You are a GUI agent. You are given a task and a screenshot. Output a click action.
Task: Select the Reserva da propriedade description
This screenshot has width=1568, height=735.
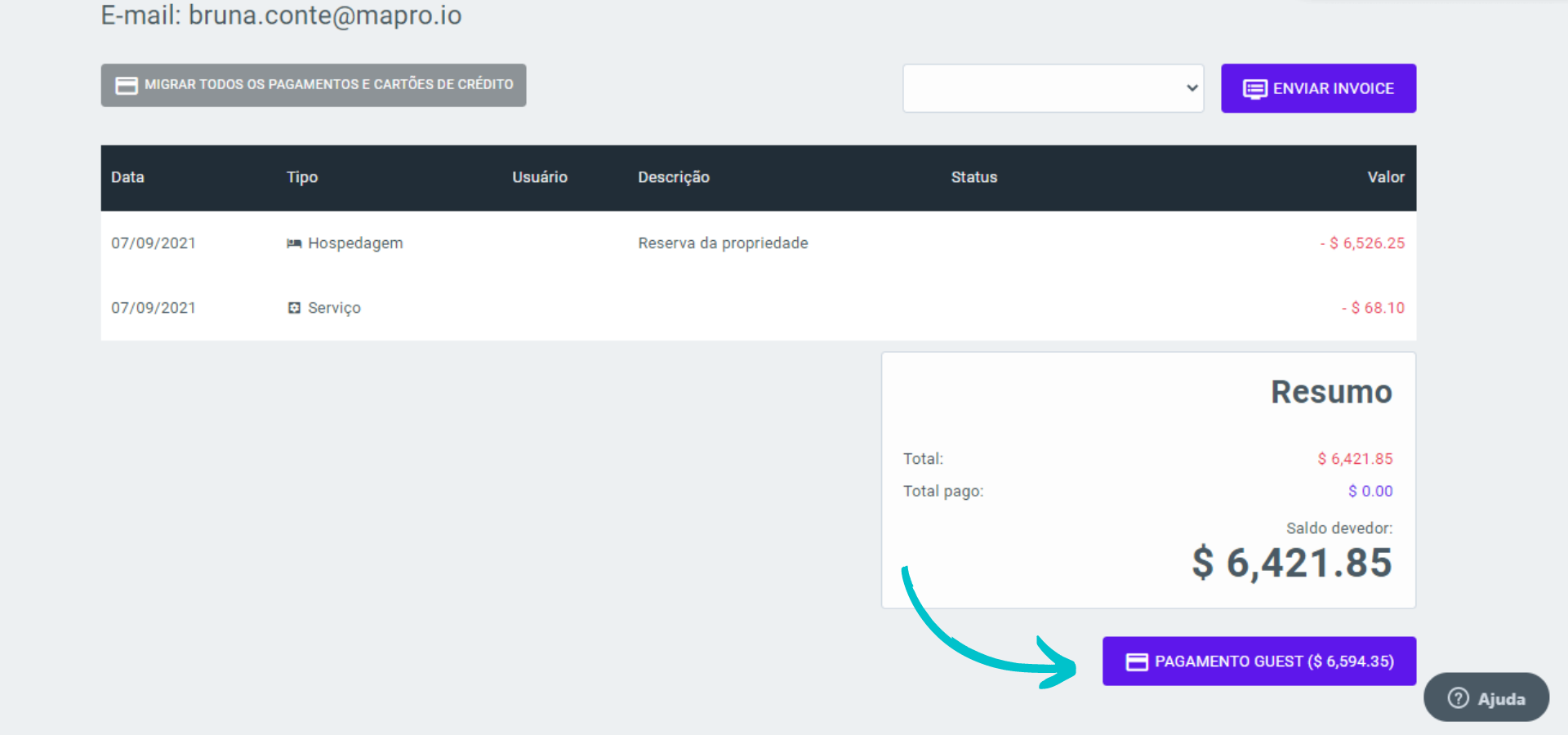[723, 243]
